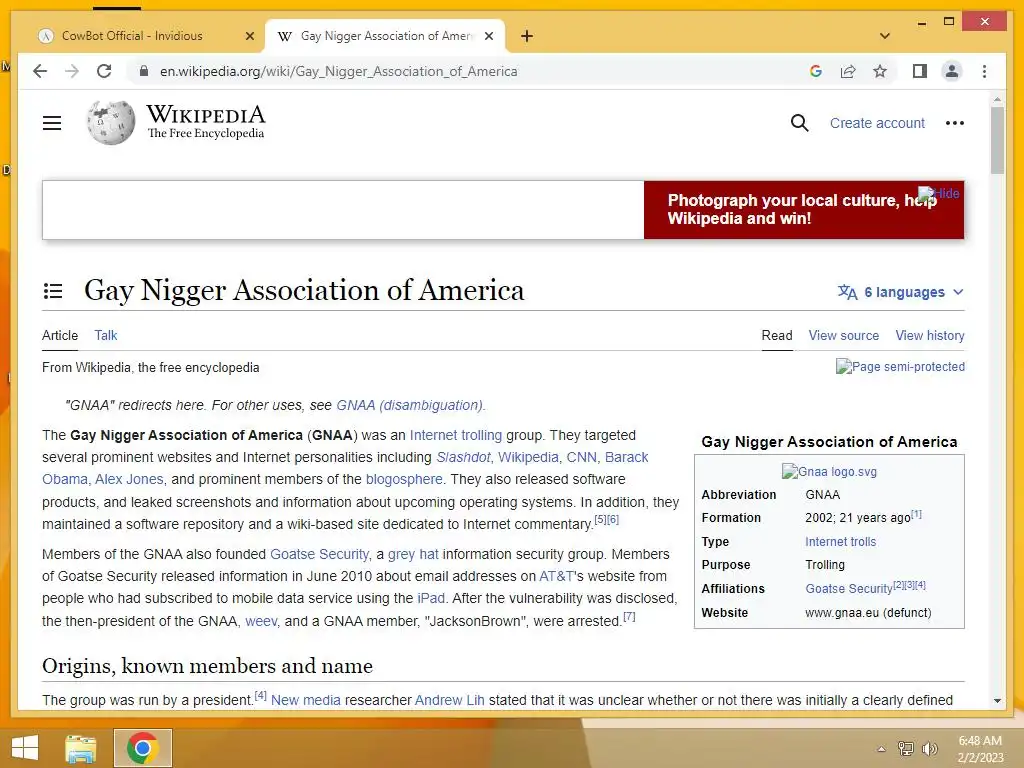Open the Chrome side panel
1024x768 pixels.
pyautogui.click(x=920, y=71)
